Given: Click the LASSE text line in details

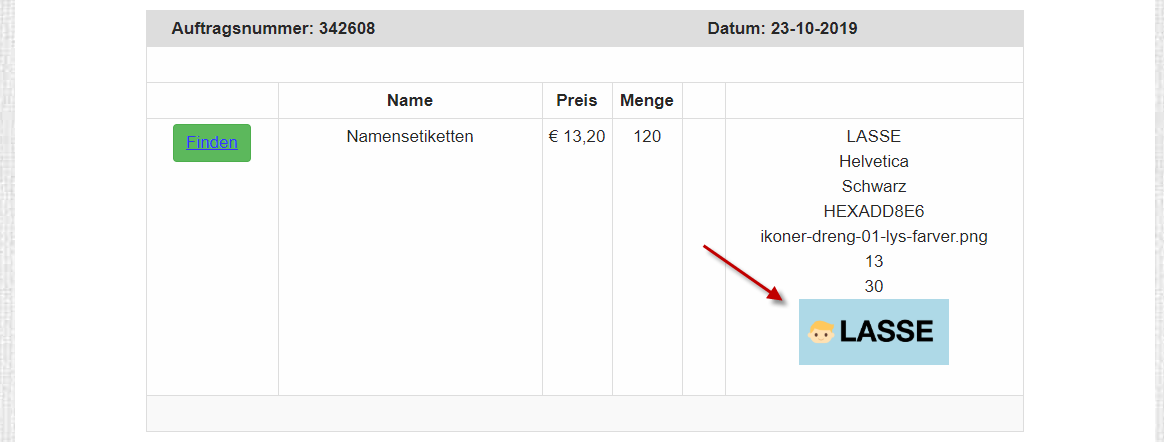Looking at the screenshot, I should (x=874, y=137).
